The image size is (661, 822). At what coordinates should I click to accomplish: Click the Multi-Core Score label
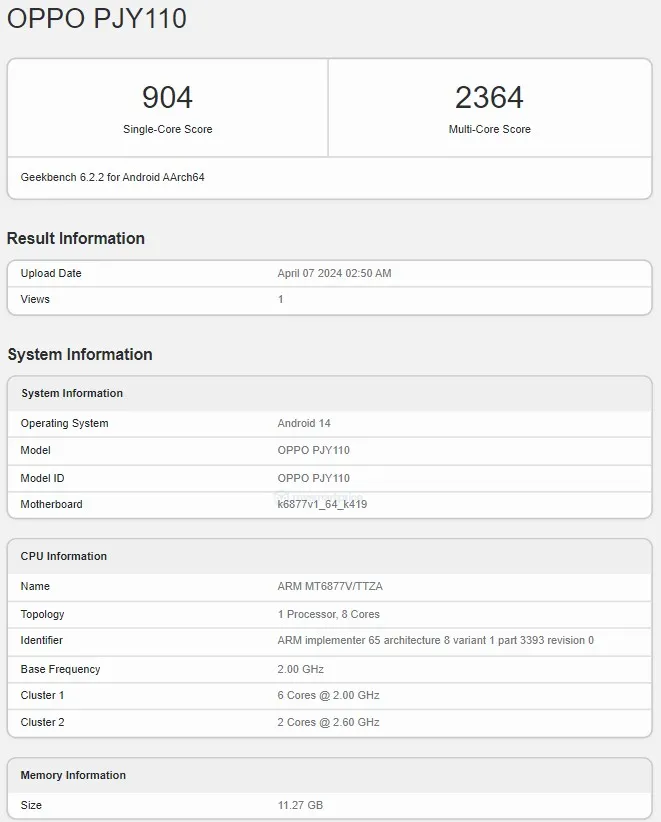[490, 129]
